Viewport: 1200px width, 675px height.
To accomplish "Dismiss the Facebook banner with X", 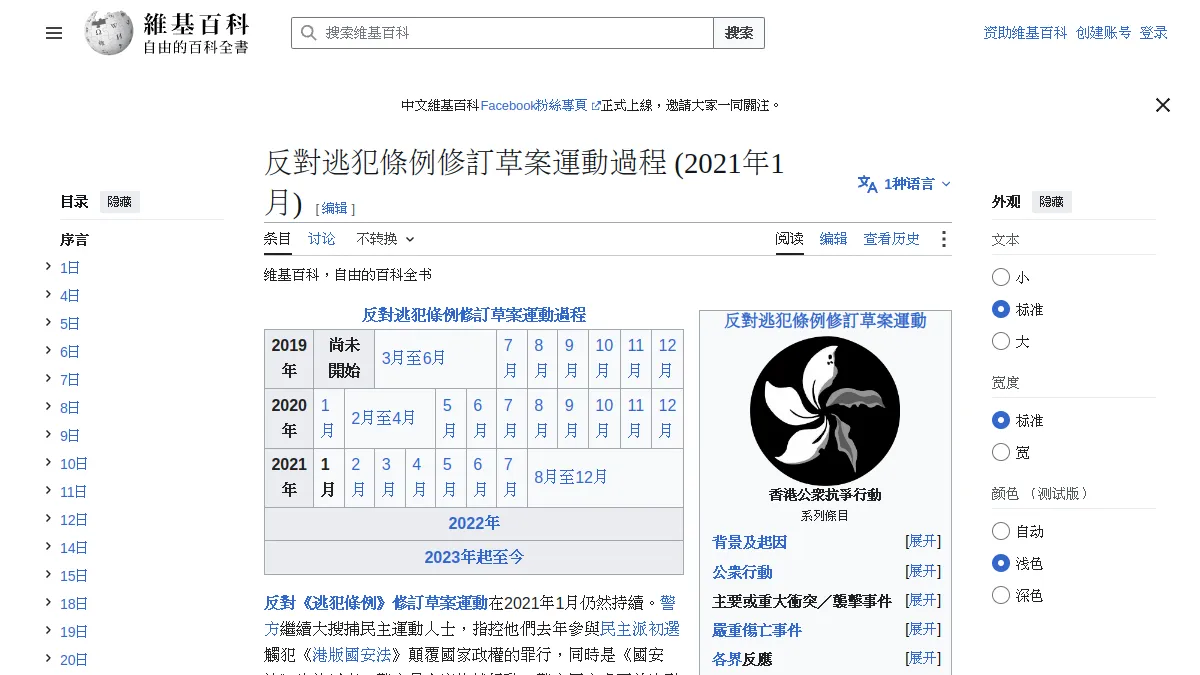I will [1162, 105].
